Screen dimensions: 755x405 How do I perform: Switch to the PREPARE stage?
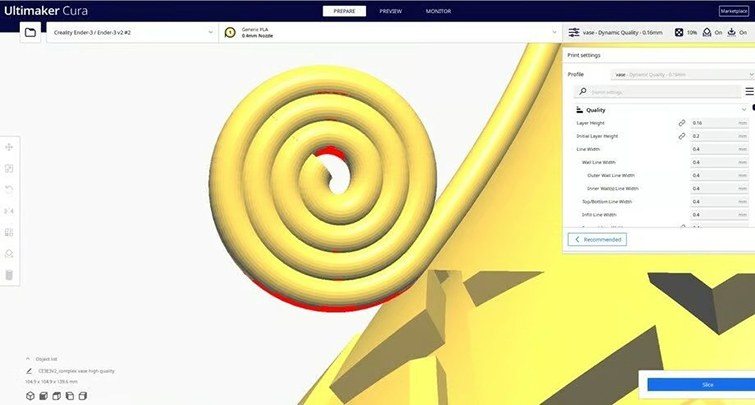pos(344,11)
